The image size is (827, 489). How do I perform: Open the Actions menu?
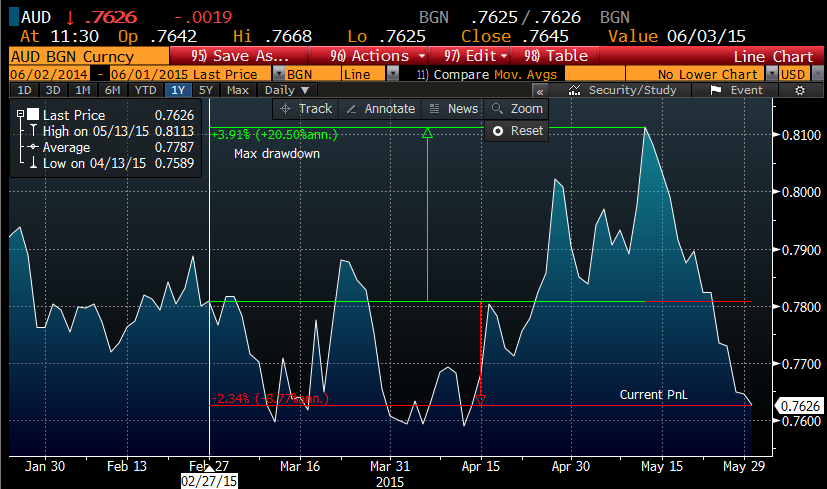coord(378,57)
